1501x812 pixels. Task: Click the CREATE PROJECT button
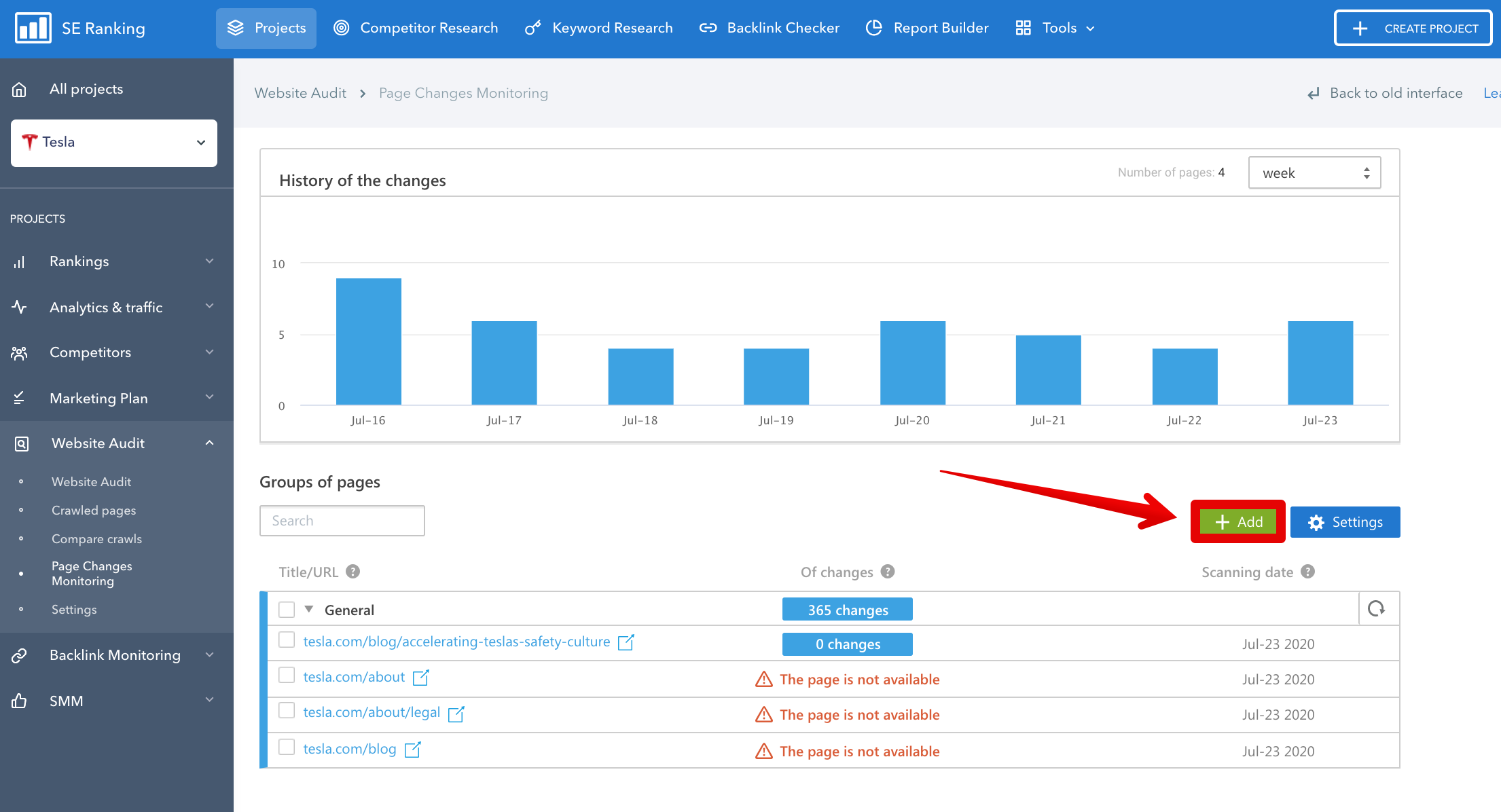point(1413,28)
